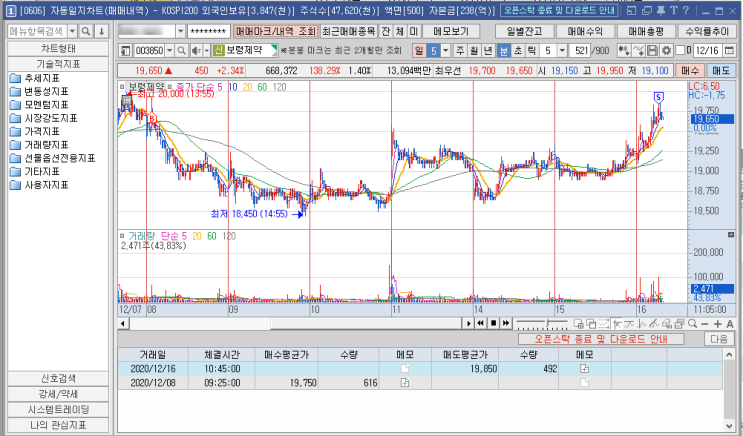Open the 강세/약세 panel tab

[x=58, y=394]
